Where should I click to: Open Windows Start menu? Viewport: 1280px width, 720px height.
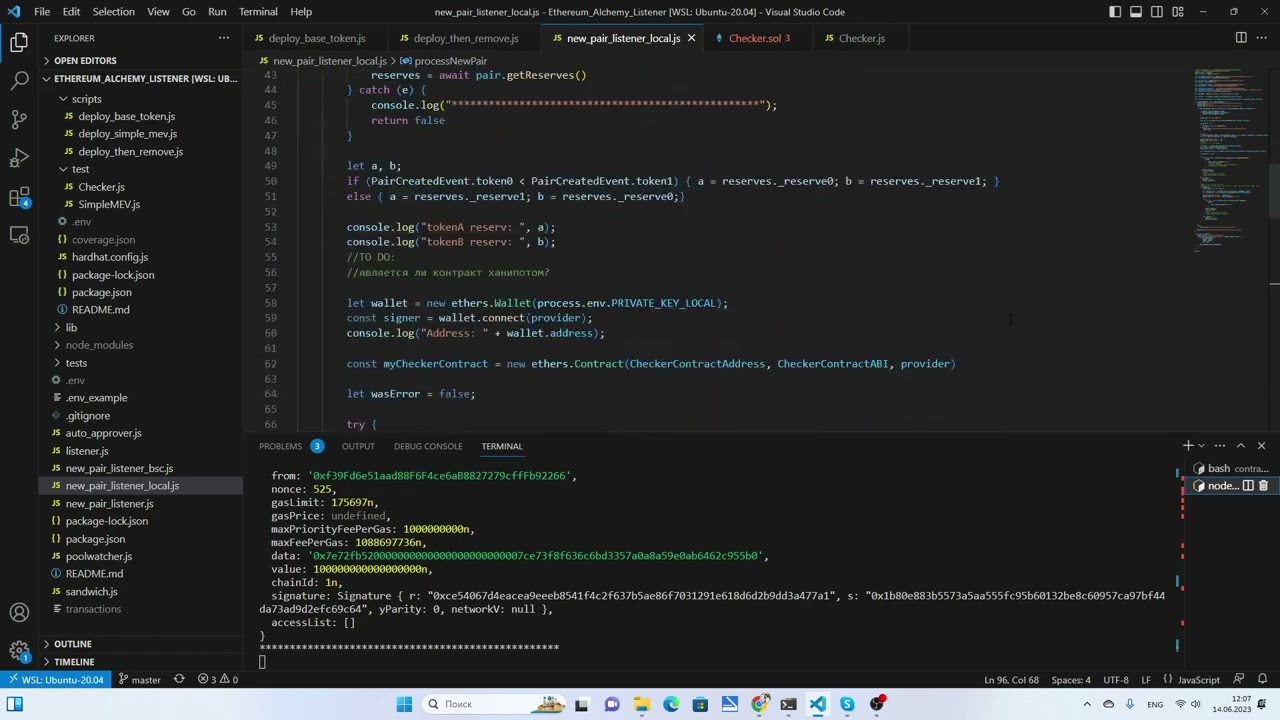point(404,704)
